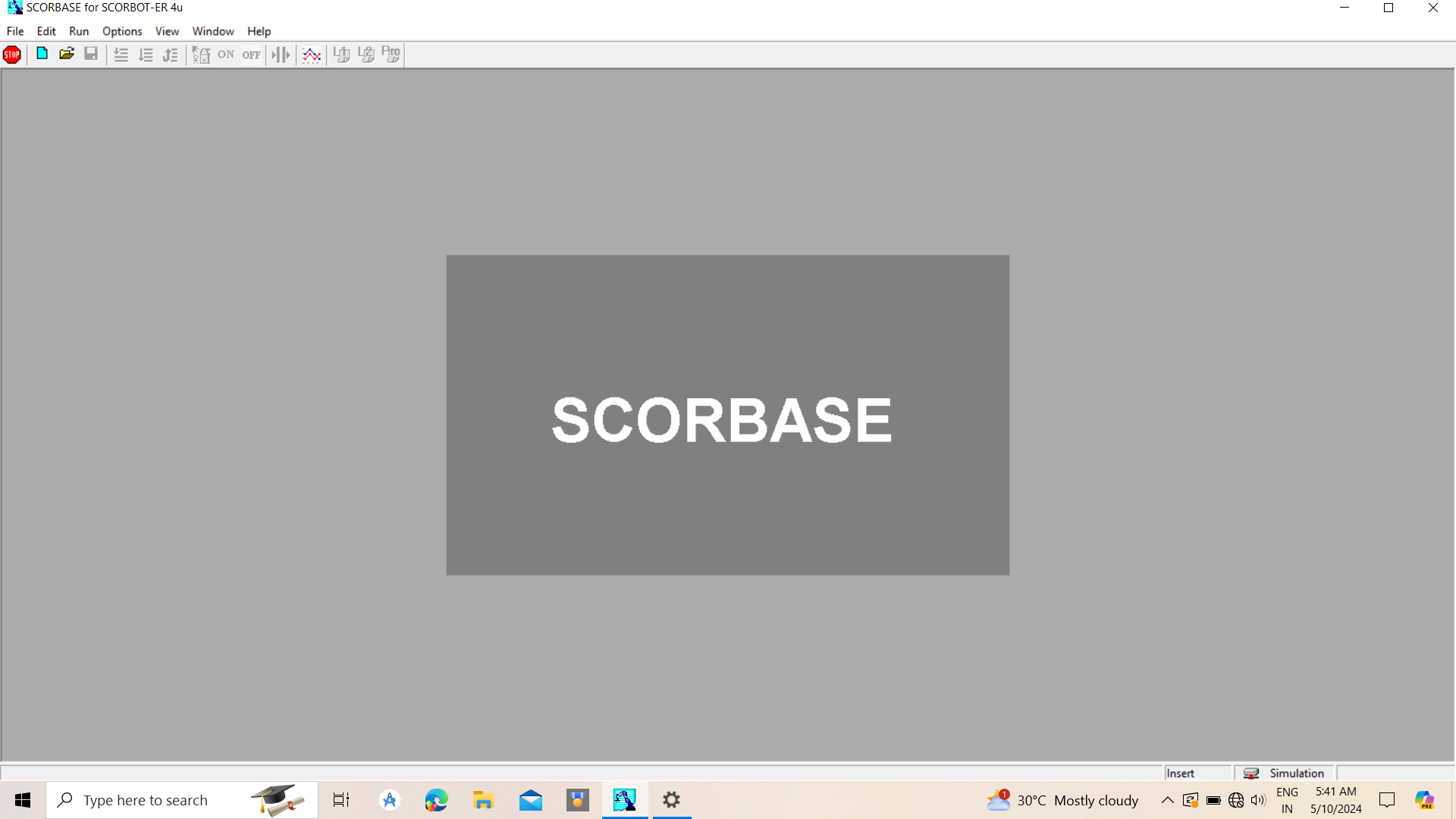1456x819 pixels.
Task: Click the weather widget showing 30°C
Action: click(x=1062, y=800)
